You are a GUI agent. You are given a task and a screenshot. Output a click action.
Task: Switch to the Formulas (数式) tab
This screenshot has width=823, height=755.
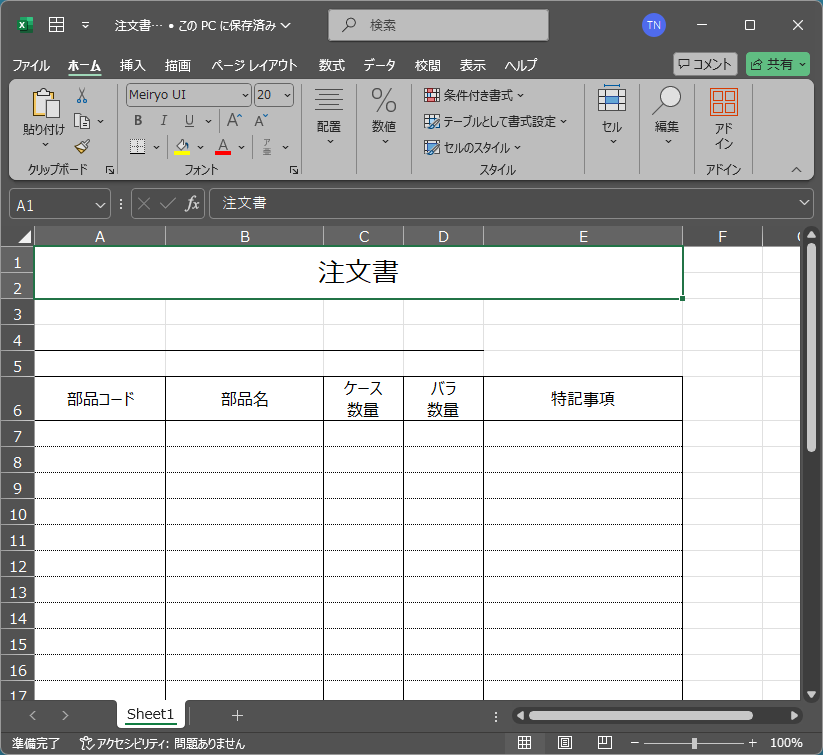click(x=332, y=65)
